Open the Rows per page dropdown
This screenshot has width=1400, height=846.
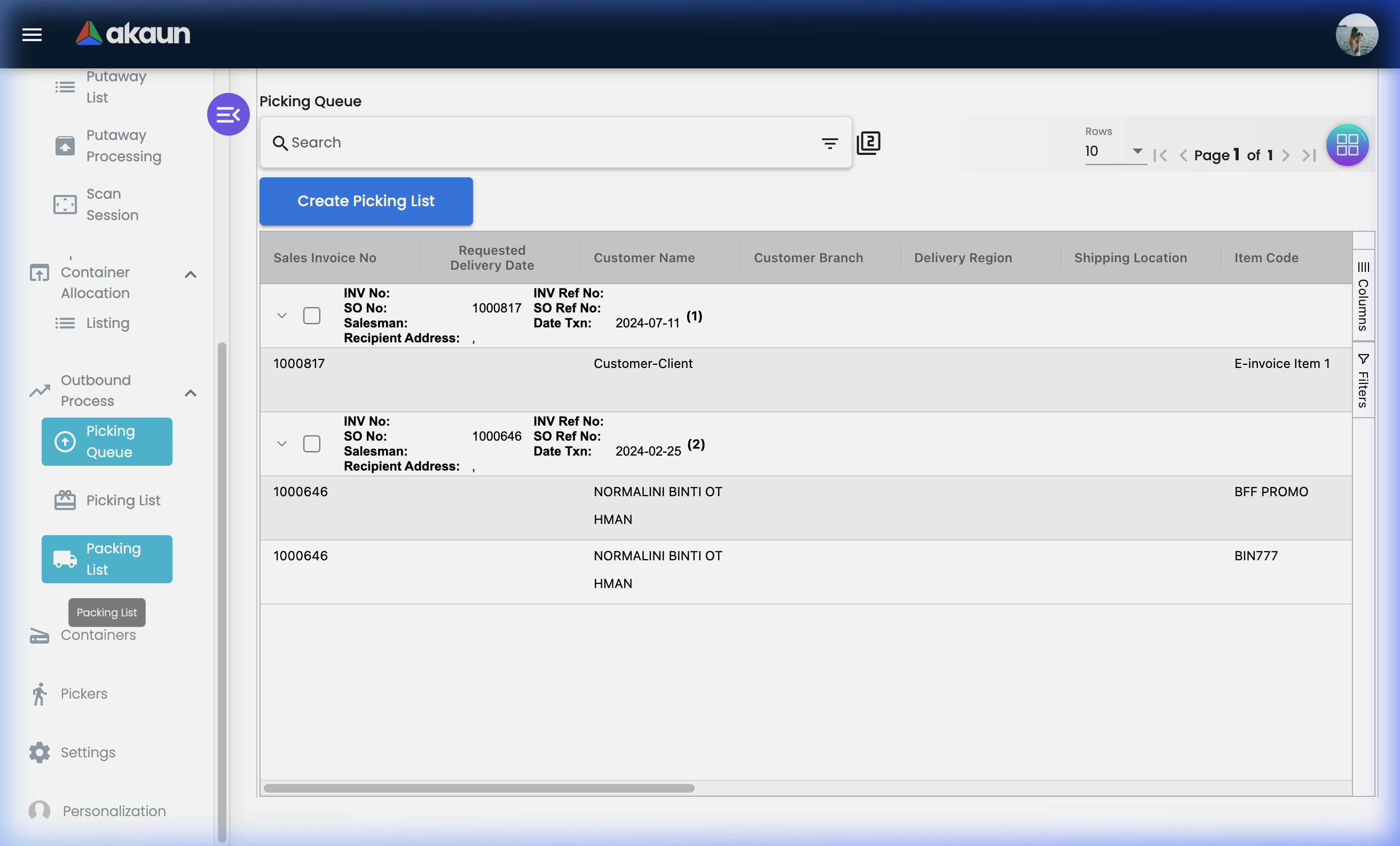(1114, 151)
